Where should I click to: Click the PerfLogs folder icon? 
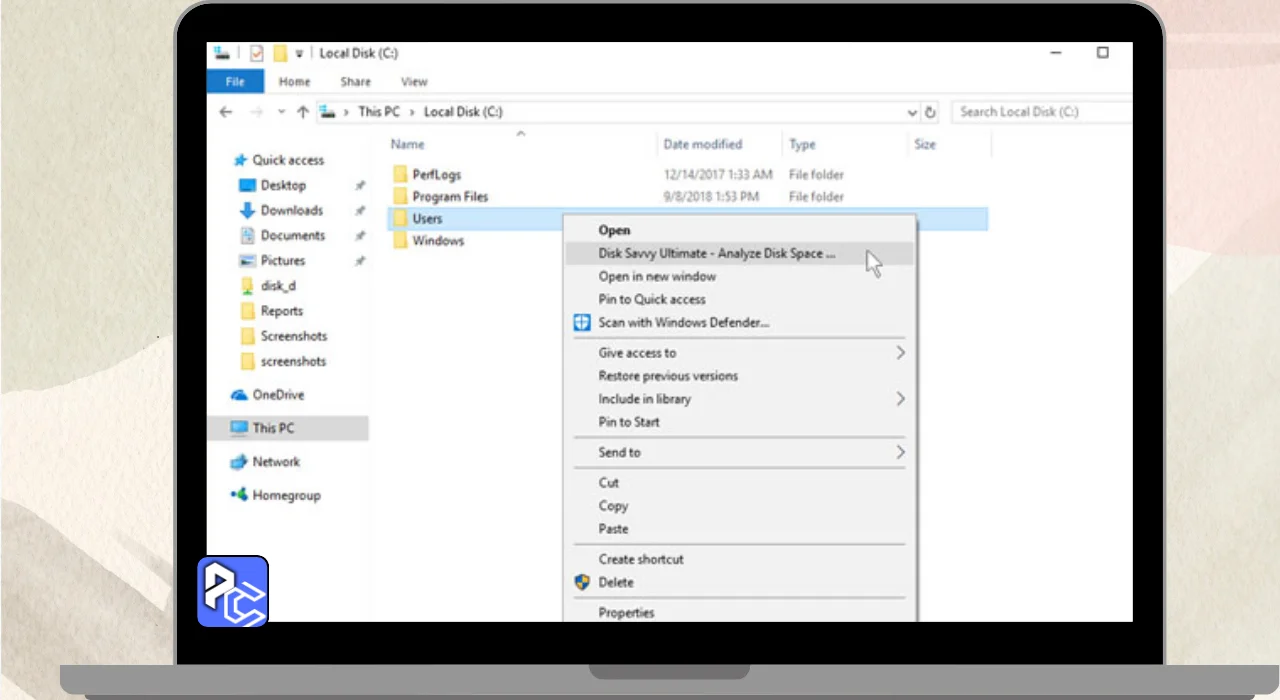click(401, 174)
